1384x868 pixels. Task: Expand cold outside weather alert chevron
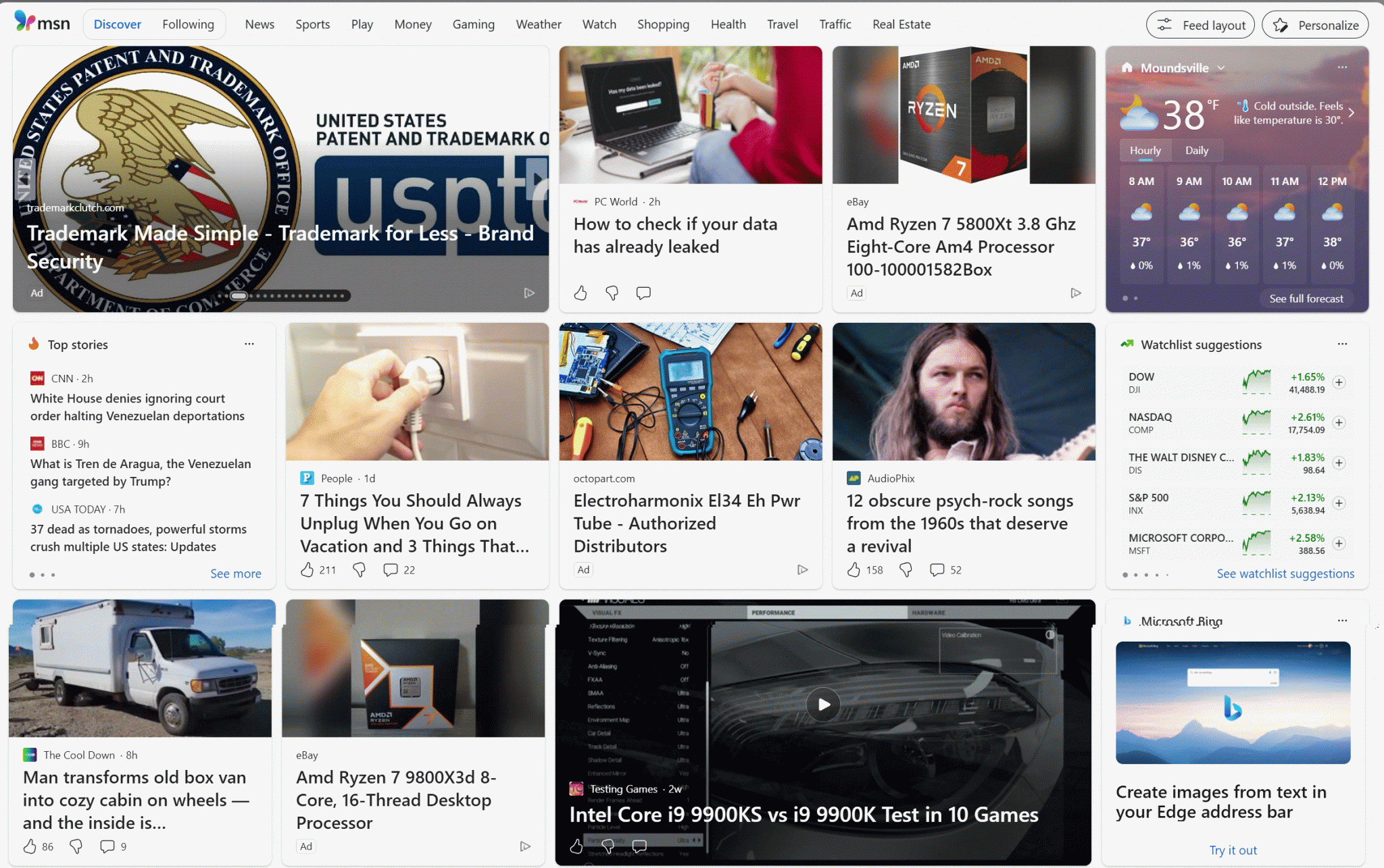point(1352,113)
